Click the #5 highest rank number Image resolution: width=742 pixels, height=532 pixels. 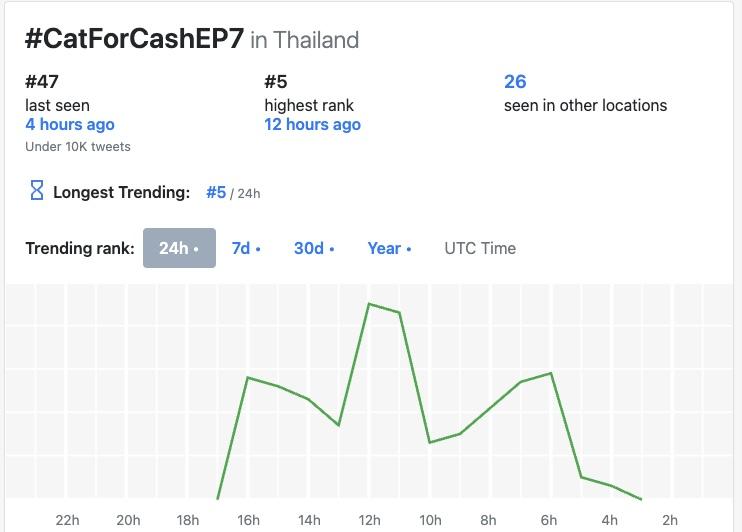pos(276,82)
